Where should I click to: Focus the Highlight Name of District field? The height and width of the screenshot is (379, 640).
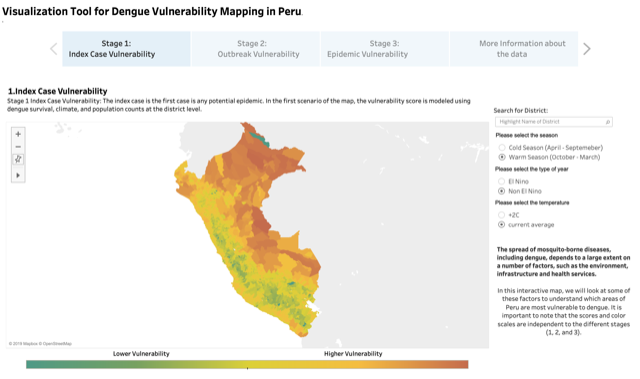point(553,122)
